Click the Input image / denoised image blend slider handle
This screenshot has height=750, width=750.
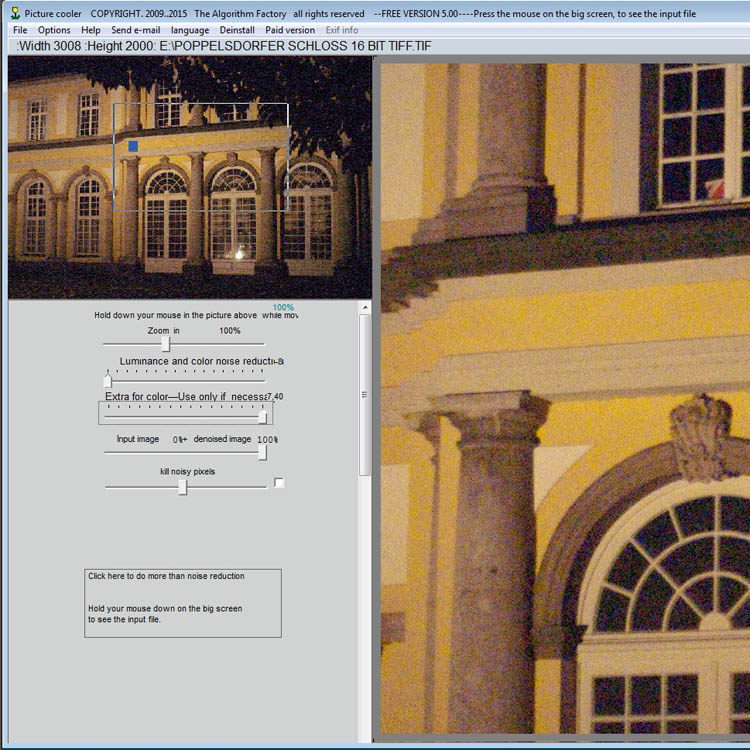pyautogui.click(x=262, y=452)
